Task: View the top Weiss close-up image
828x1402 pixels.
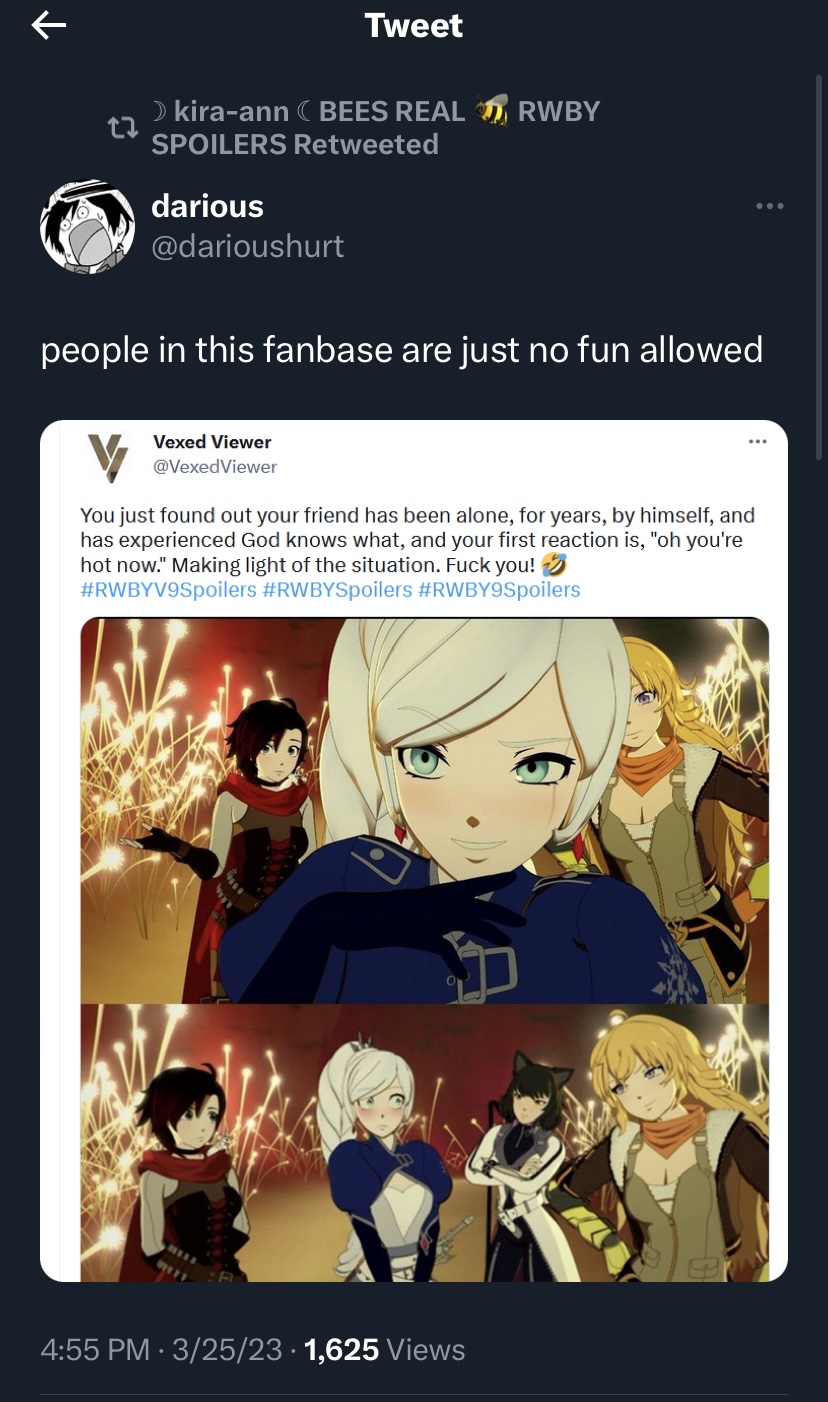Action: 424,810
